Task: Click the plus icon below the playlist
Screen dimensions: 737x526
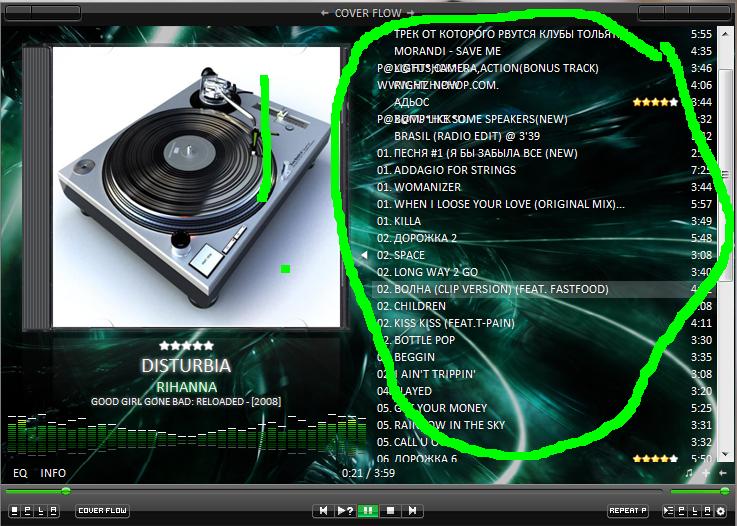Action: pyautogui.click(x=706, y=473)
